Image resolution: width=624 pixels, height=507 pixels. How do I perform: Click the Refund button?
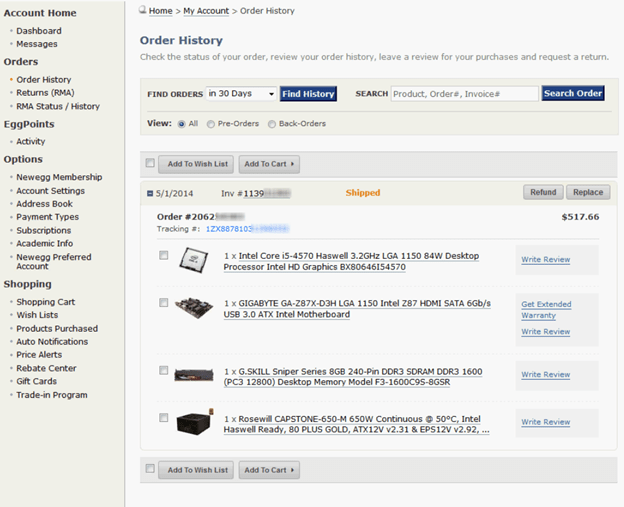tap(543, 192)
